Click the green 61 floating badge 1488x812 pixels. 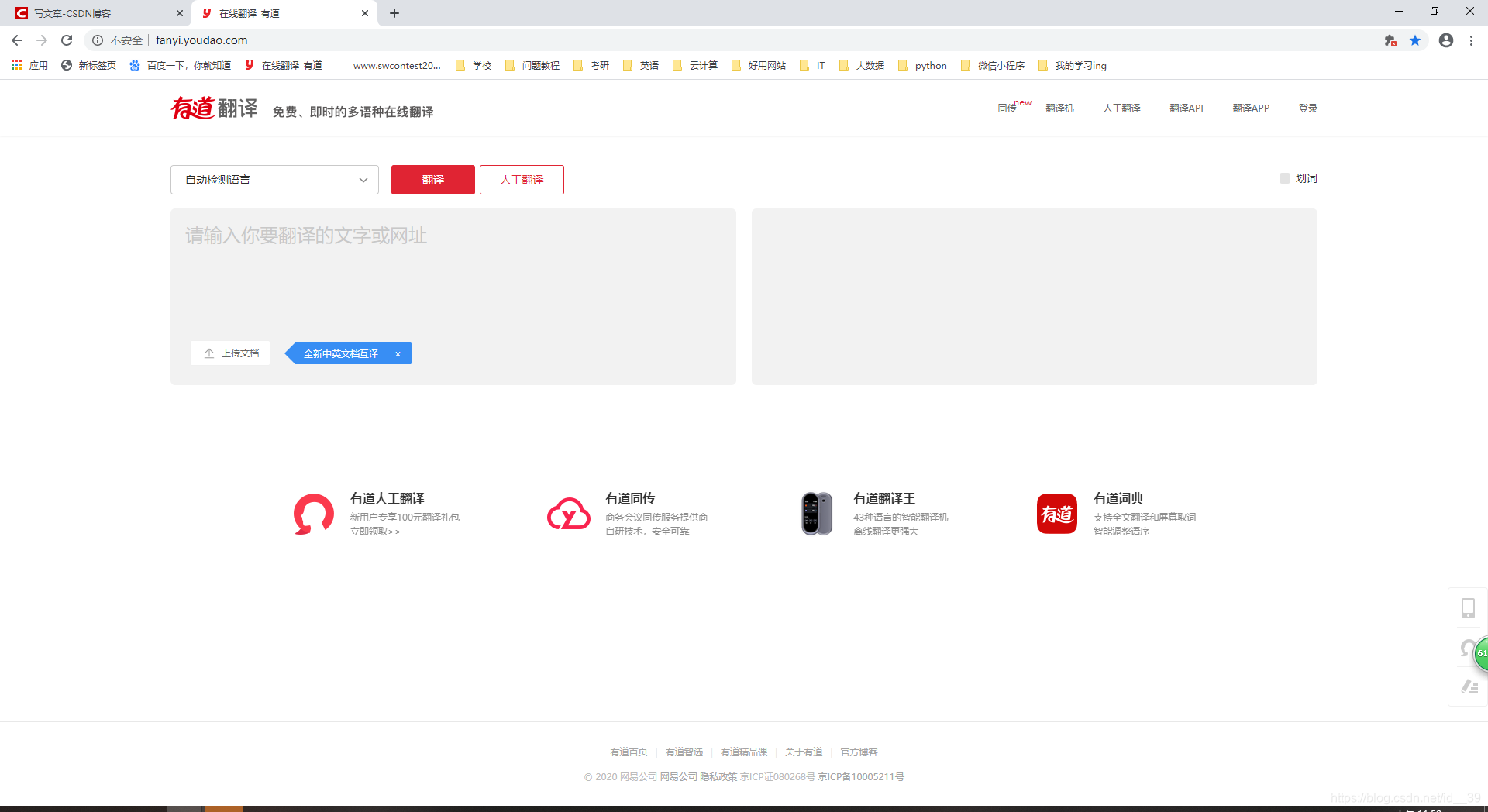pyautogui.click(x=1480, y=653)
